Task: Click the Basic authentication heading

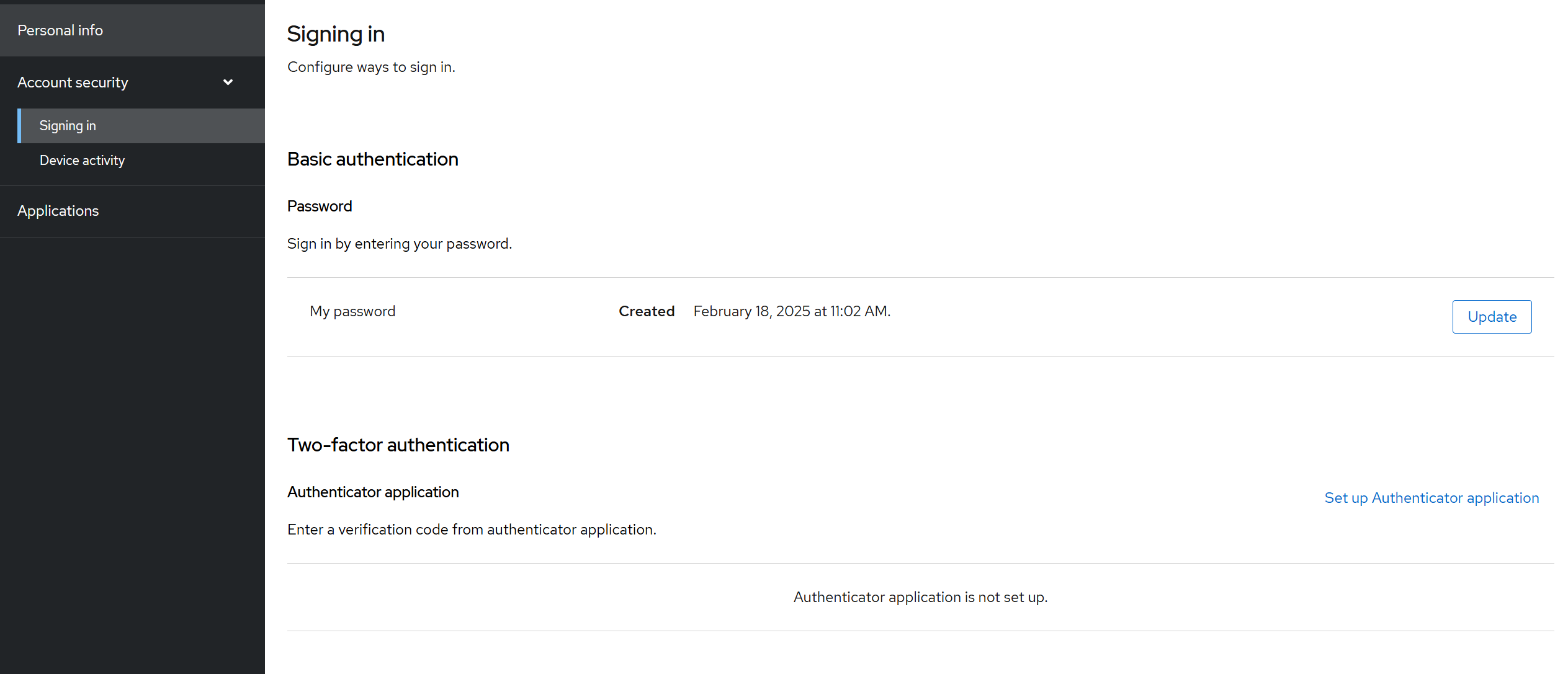Action: point(372,159)
